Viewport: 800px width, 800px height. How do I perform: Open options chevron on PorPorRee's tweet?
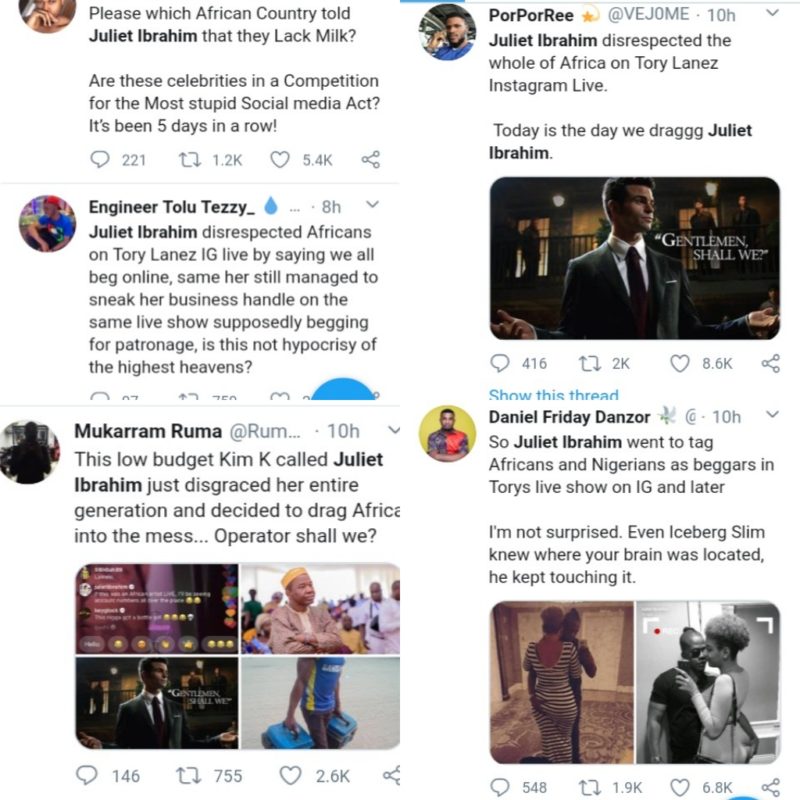coord(772,14)
